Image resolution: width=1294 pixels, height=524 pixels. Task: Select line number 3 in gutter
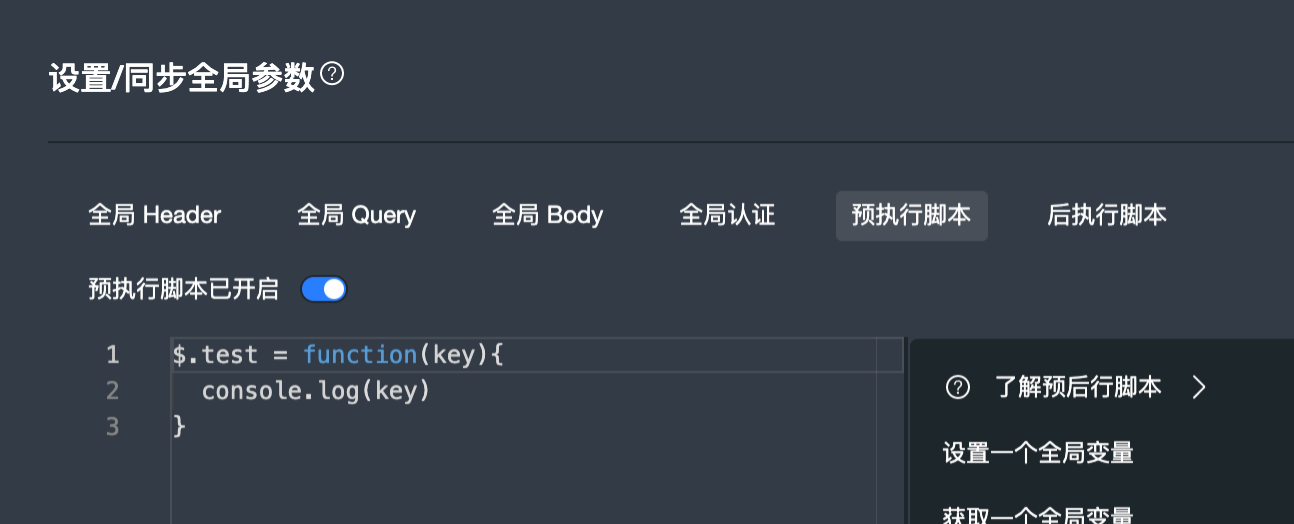click(112, 427)
